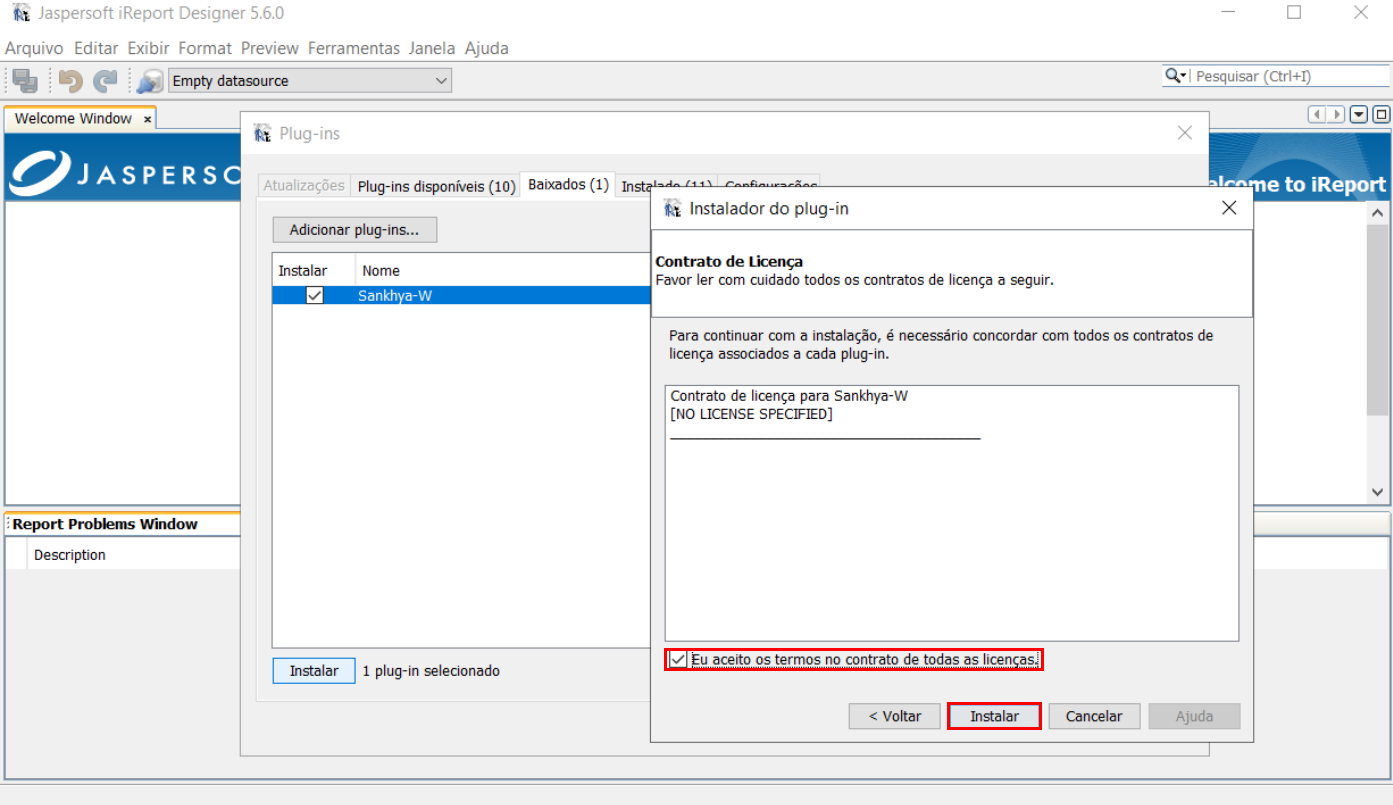The height and width of the screenshot is (805, 1393).
Task: Open the Preview menu
Action: pos(270,48)
